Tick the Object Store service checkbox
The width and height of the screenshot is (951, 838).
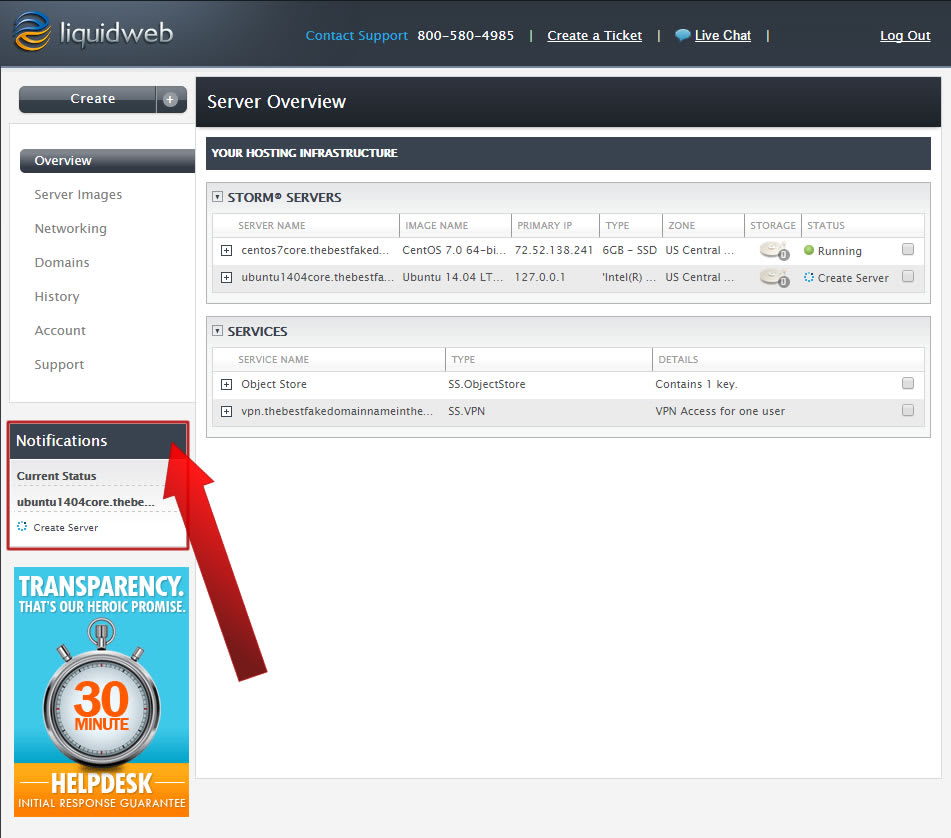907,383
